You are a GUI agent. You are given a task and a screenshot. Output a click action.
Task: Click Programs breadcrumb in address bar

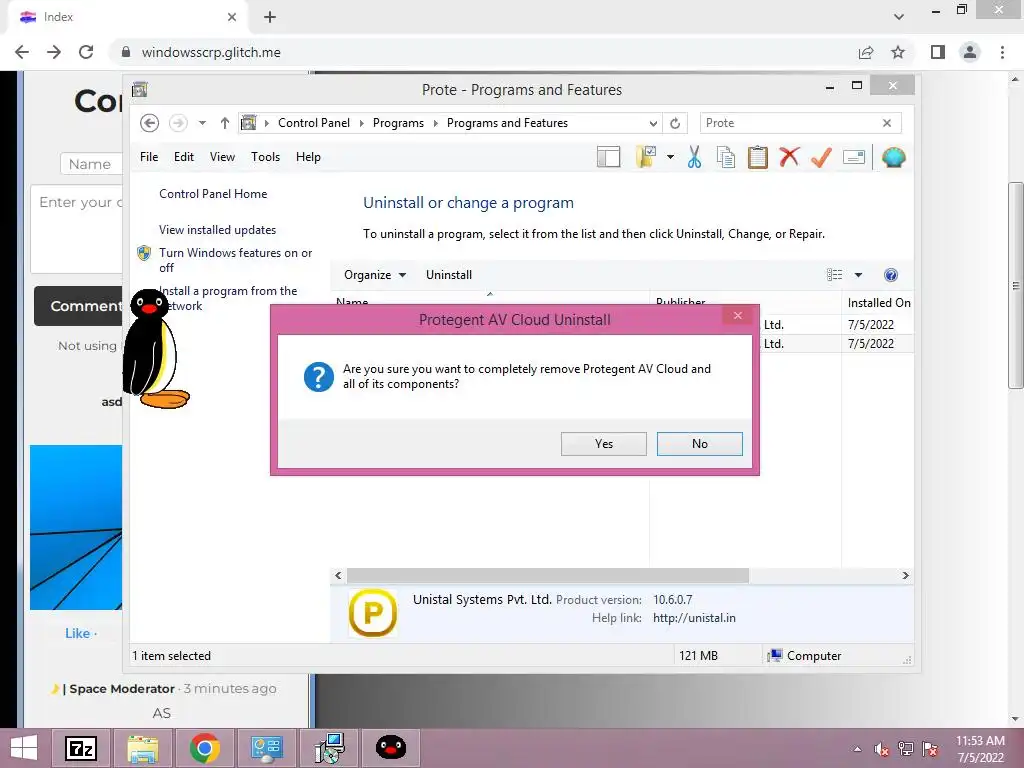398,123
